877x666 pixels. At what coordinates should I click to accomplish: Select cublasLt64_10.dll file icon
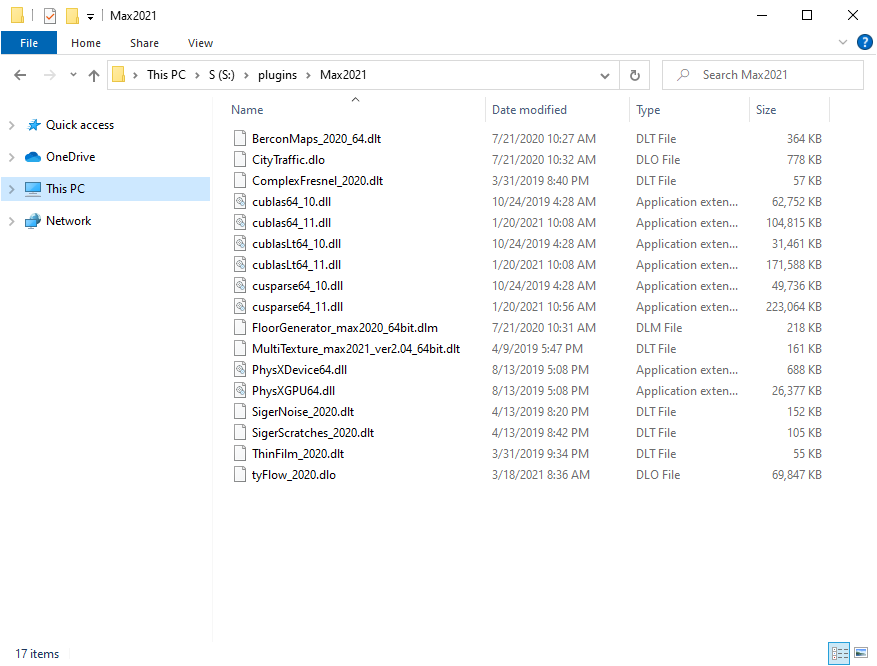click(x=240, y=243)
